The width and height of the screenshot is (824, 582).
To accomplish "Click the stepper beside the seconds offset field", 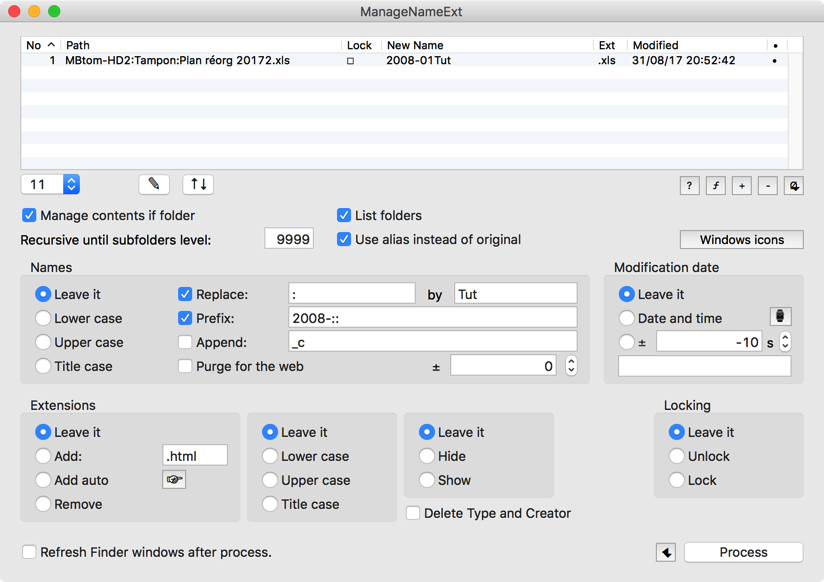I will (785, 342).
